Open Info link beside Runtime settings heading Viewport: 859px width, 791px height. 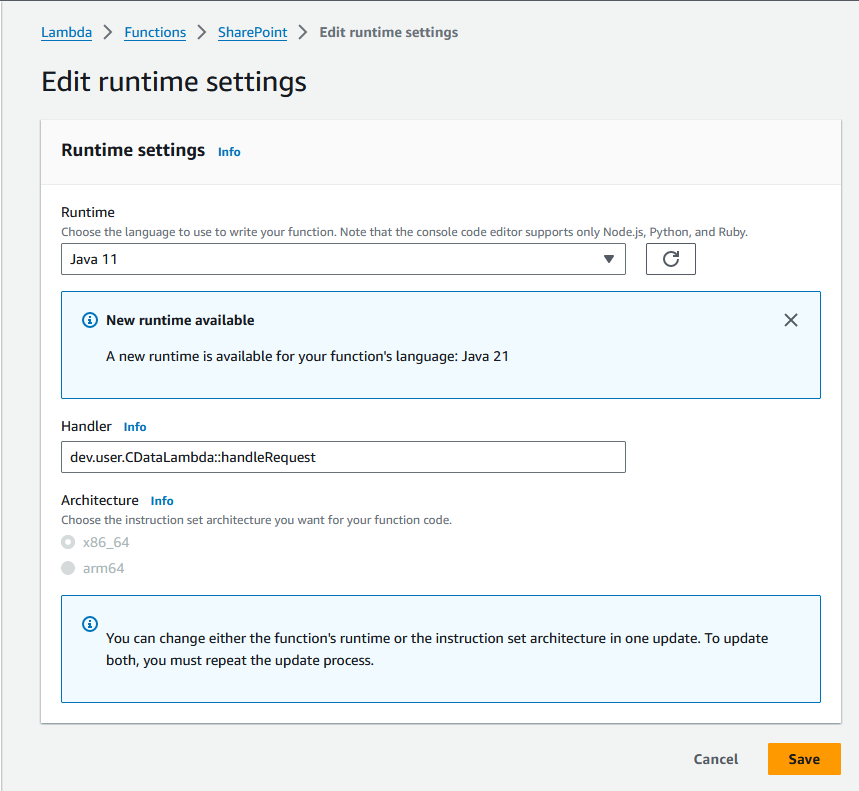[229, 152]
